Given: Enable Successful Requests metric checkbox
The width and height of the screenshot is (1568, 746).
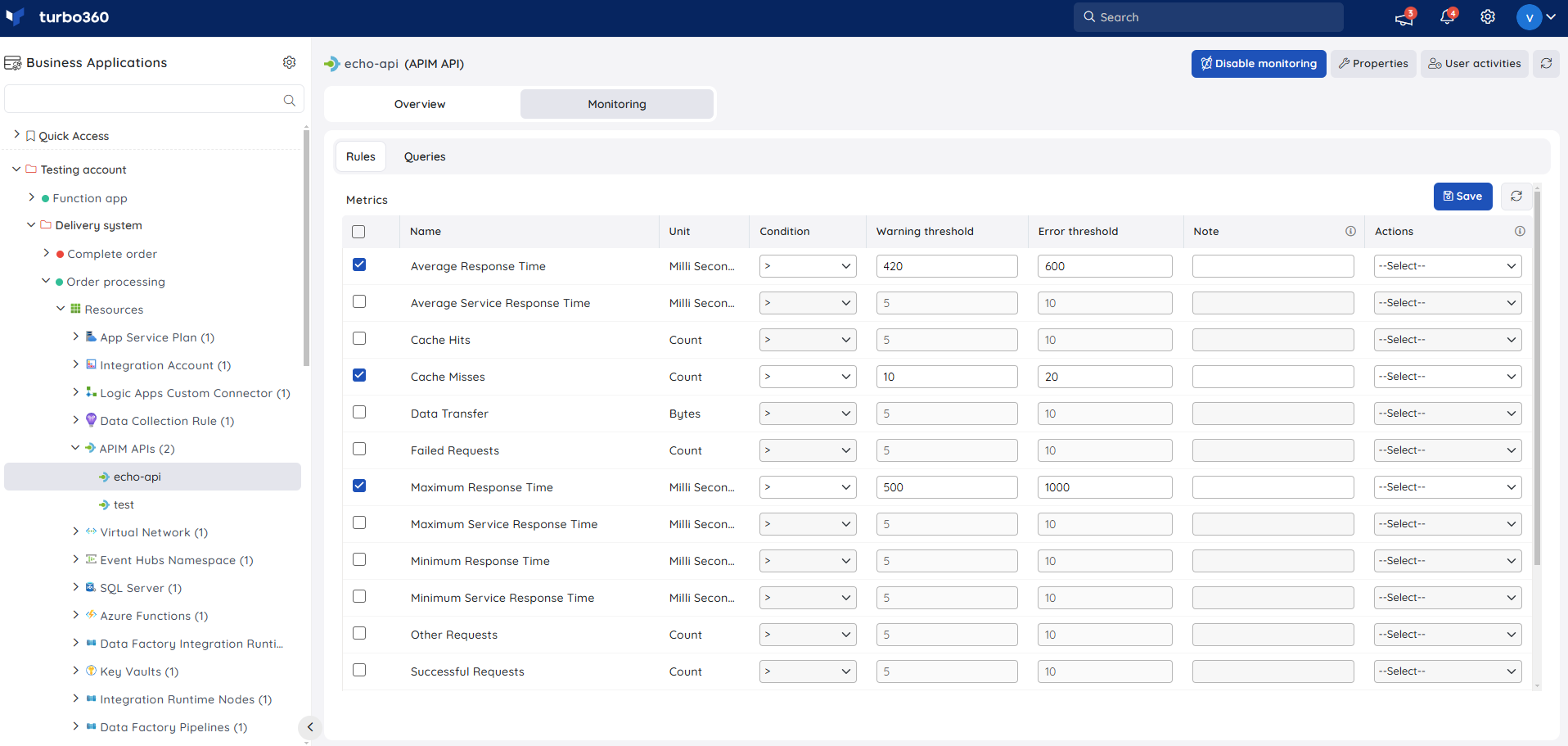Looking at the screenshot, I should click(359, 670).
